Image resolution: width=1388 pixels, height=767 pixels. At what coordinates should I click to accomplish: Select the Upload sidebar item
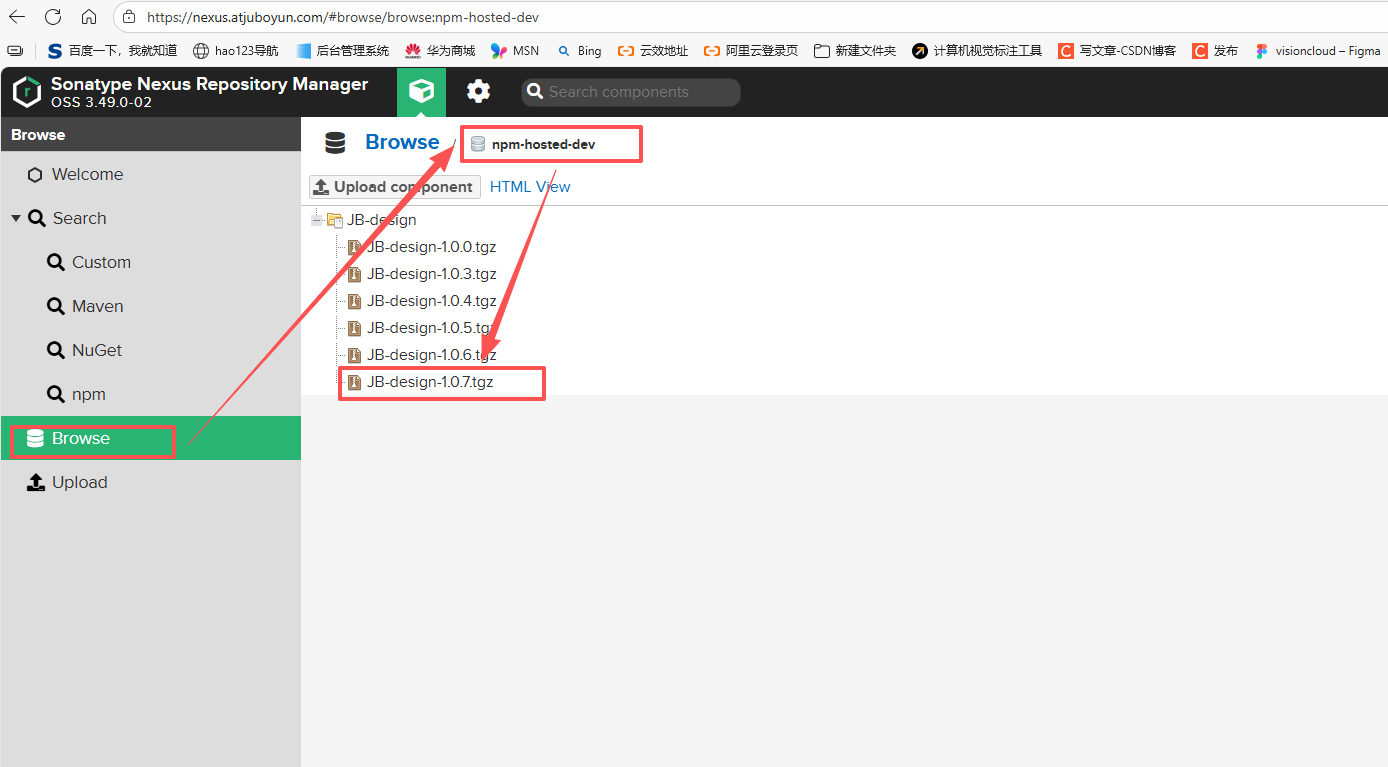79,482
